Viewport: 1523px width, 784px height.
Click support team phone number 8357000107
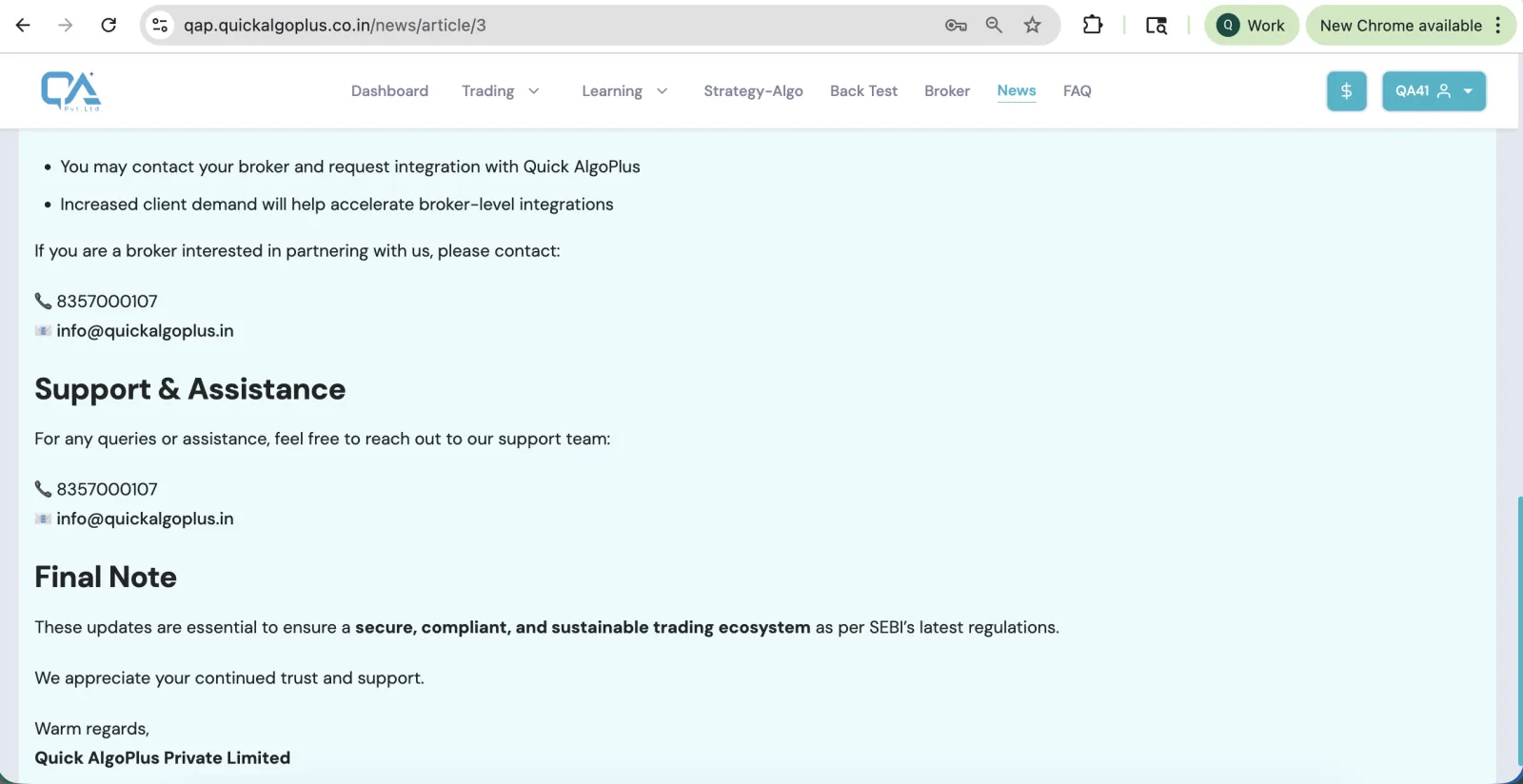point(107,489)
